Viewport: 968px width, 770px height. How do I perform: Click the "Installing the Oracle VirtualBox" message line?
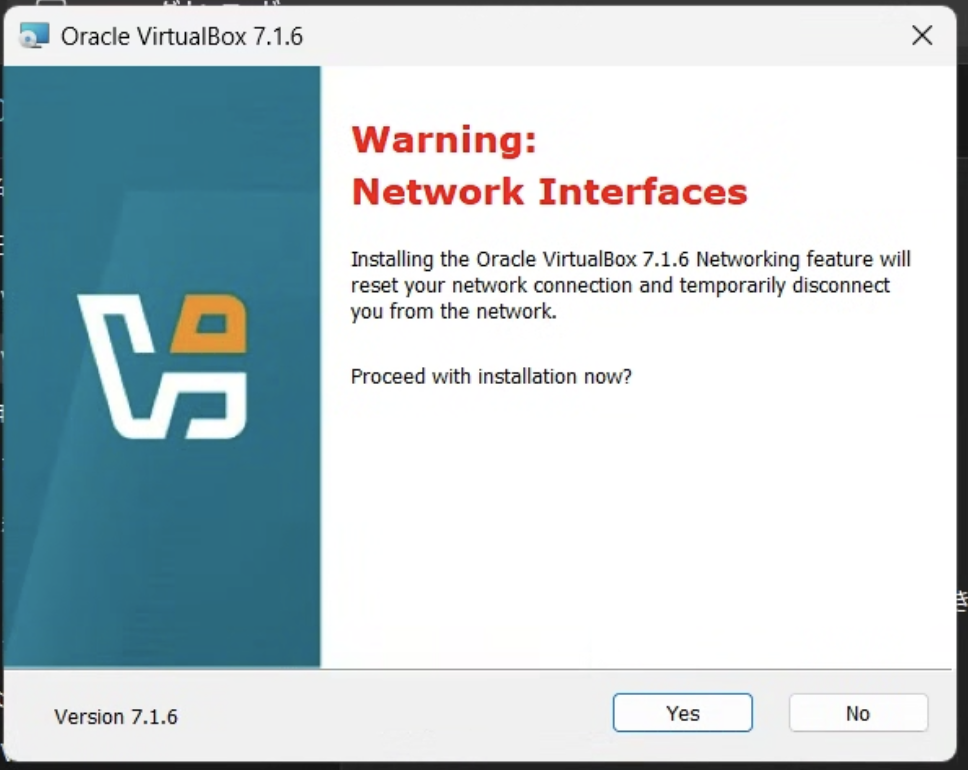tap(631, 259)
